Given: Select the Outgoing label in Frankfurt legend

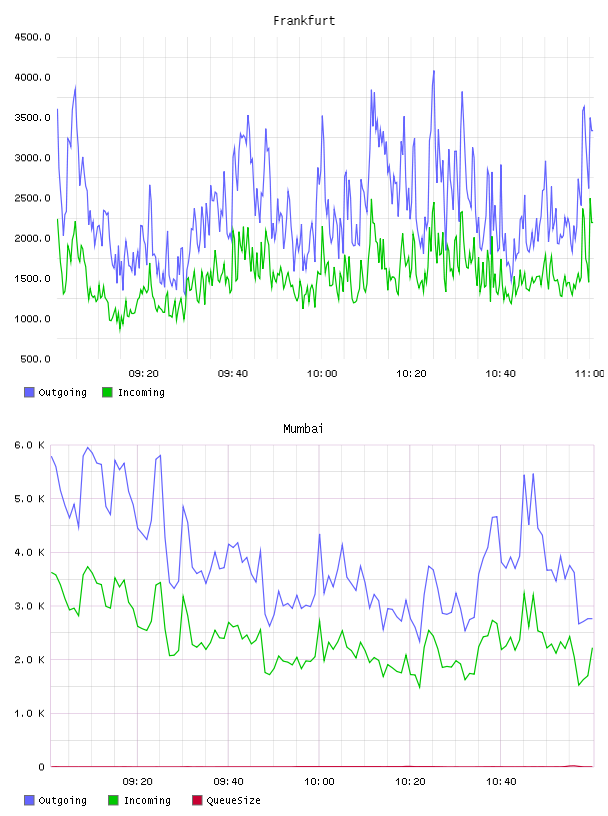Looking at the screenshot, I should pyautogui.click(x=62, y=392).
